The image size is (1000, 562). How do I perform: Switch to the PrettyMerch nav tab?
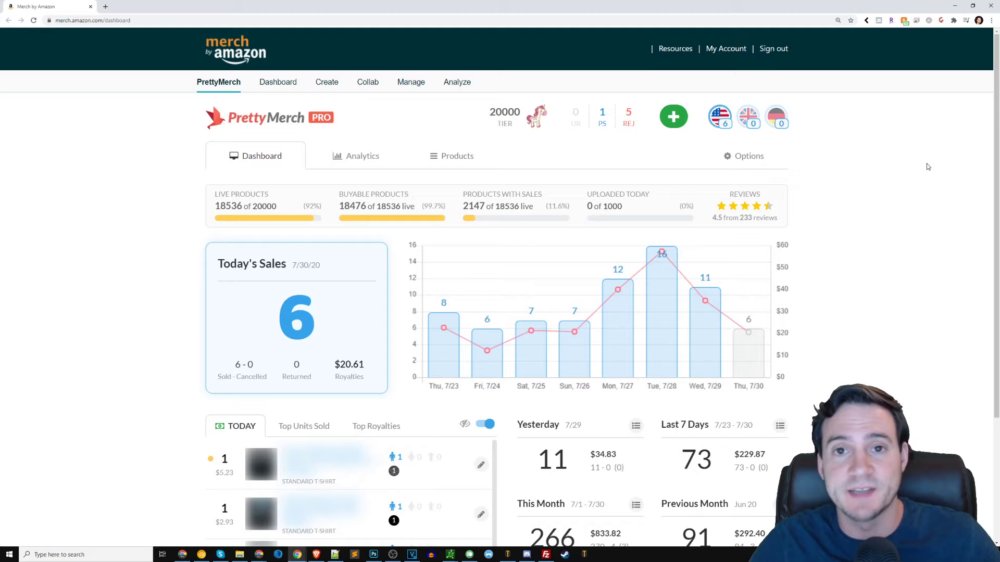click(x=218, y=82)
